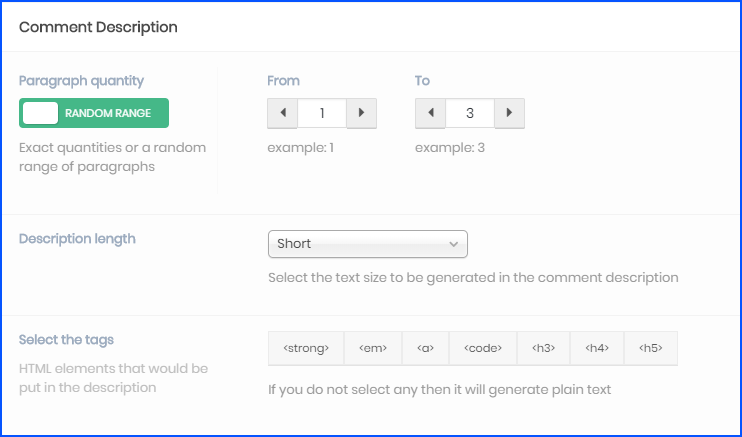This screenshot has width=742, height=437.
Task: Select the <em> tag button
Action: [x=373, y=348]
